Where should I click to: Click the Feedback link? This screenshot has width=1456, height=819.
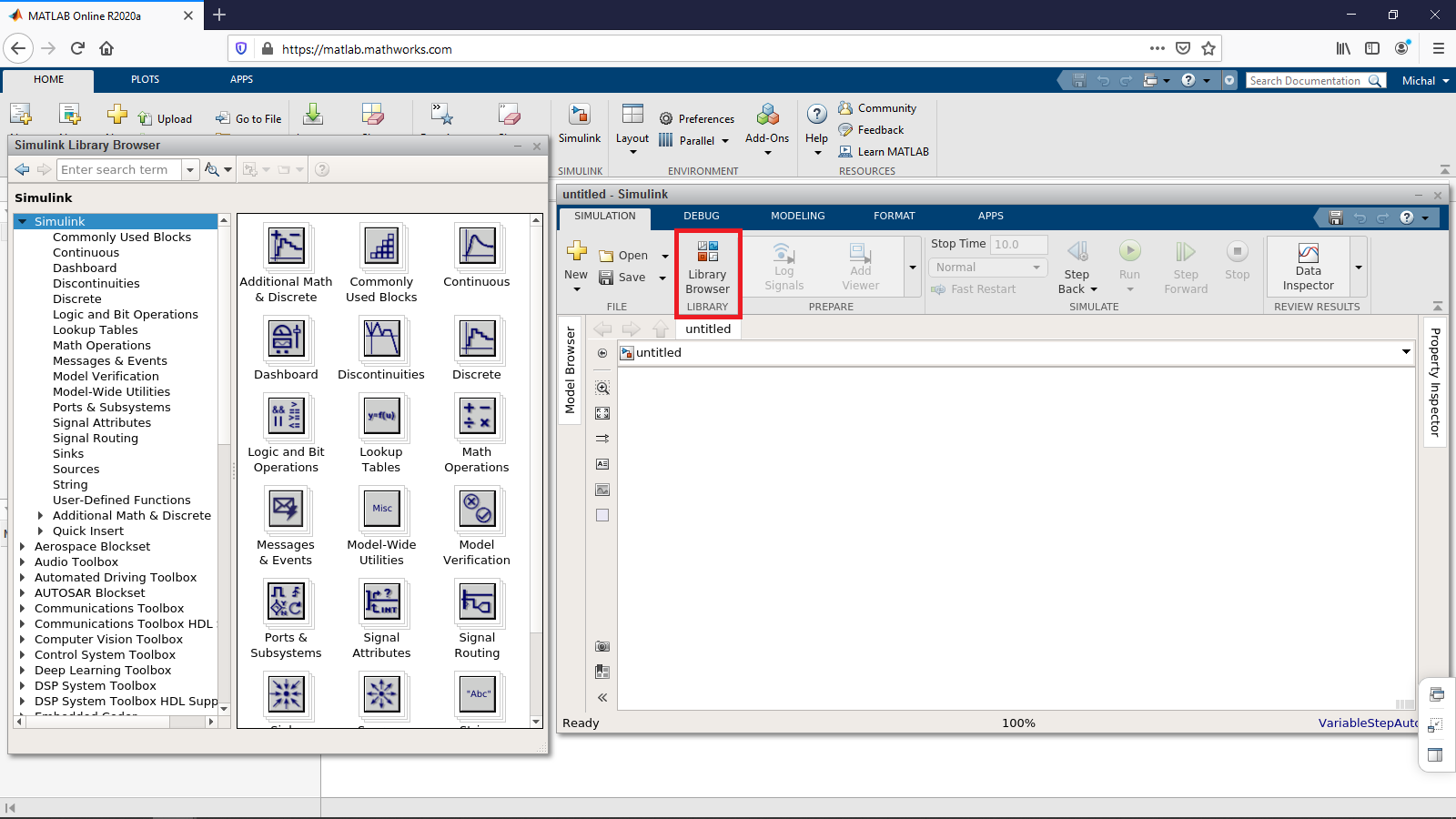coord(871,130)
